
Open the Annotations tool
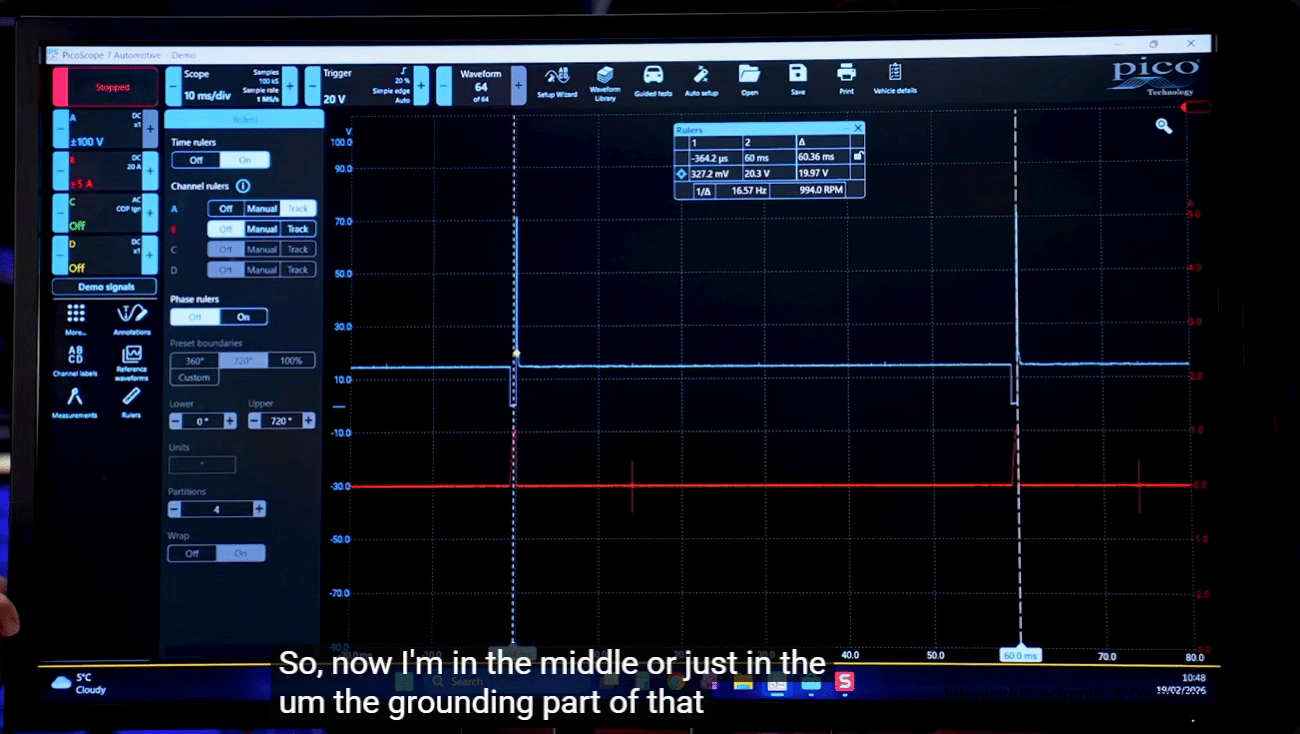pyautogui.click(x=132, y=320)
